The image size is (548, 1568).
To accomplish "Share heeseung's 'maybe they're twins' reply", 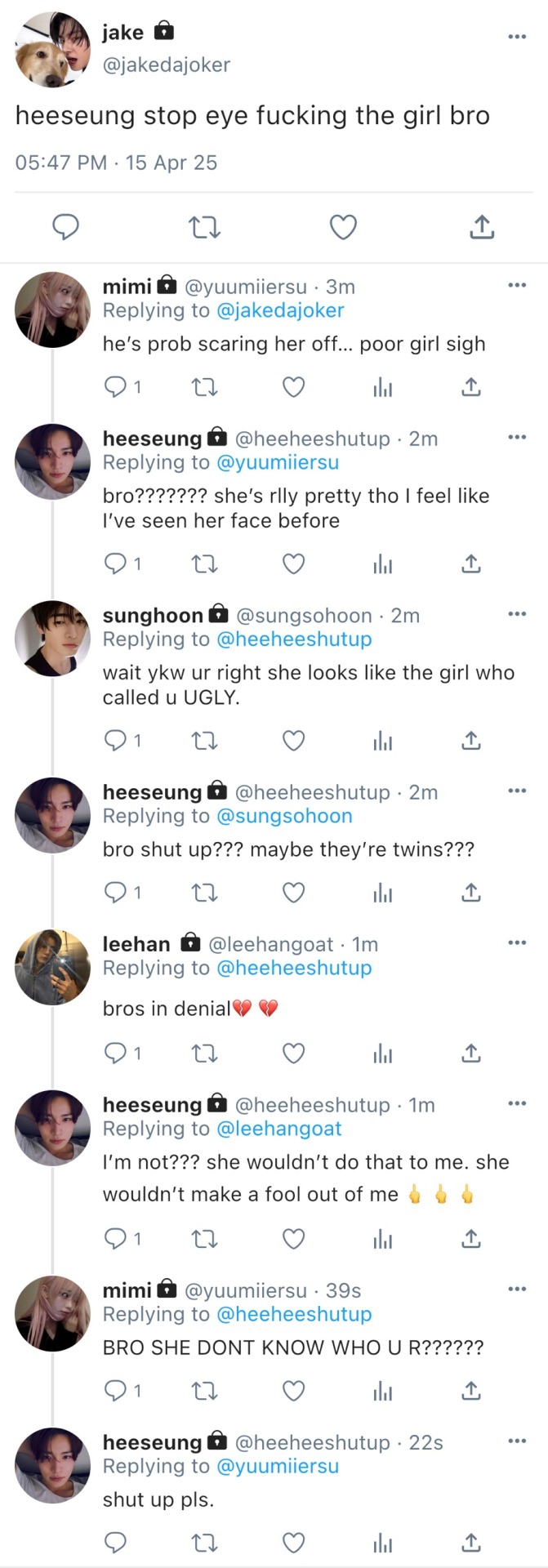I will tap(471, 893).
